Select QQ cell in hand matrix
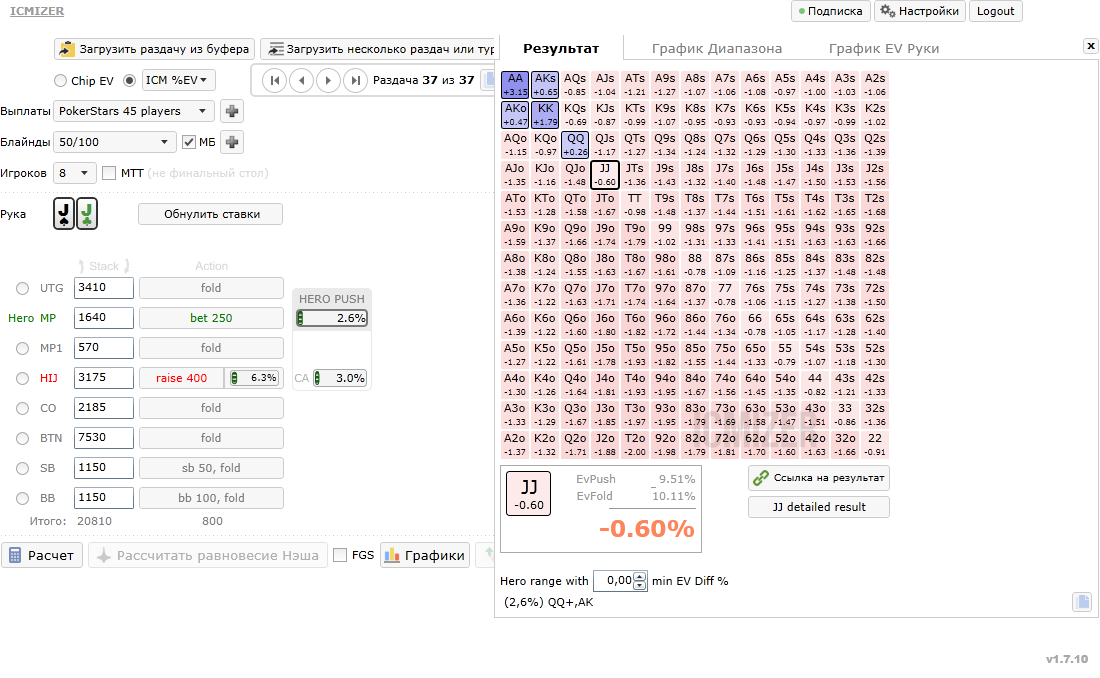This screenshot has width=1100, height=678. [575, 145]
